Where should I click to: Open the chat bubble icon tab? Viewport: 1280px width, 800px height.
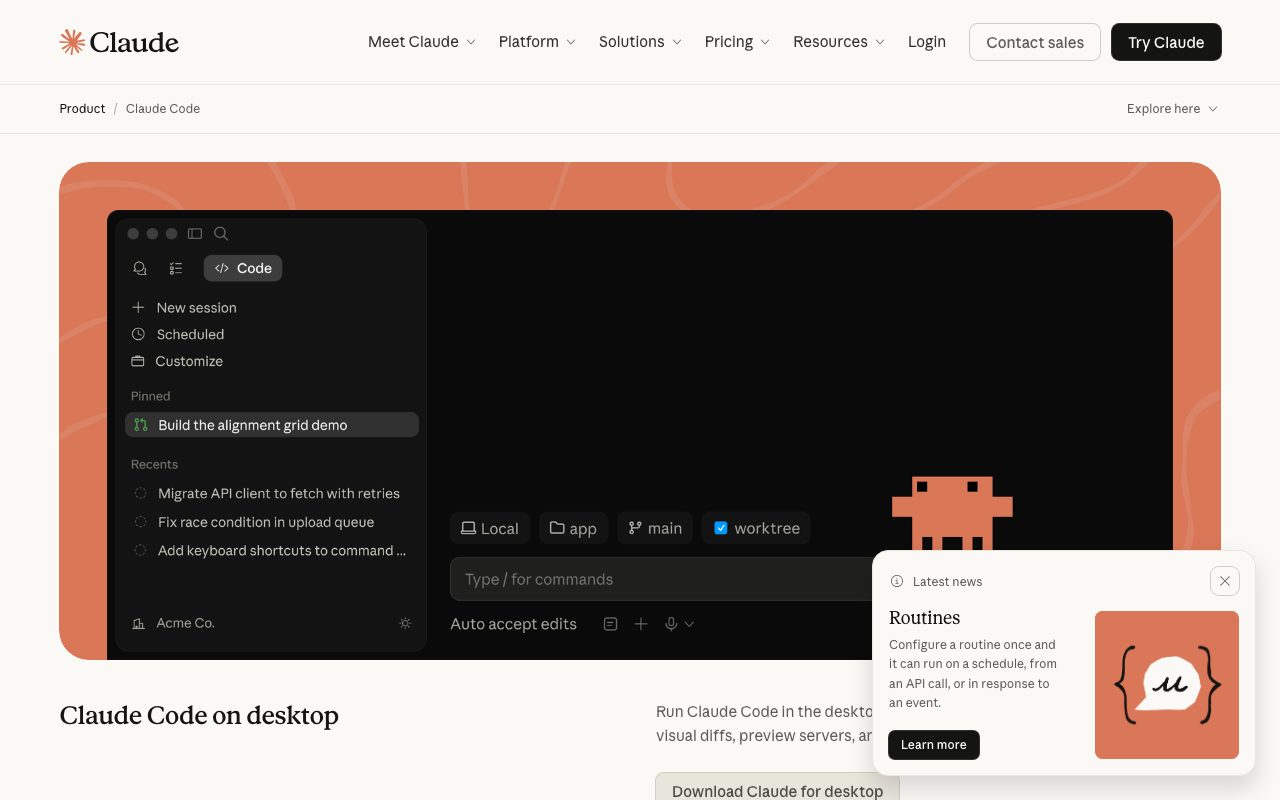[x=140, y=268]
